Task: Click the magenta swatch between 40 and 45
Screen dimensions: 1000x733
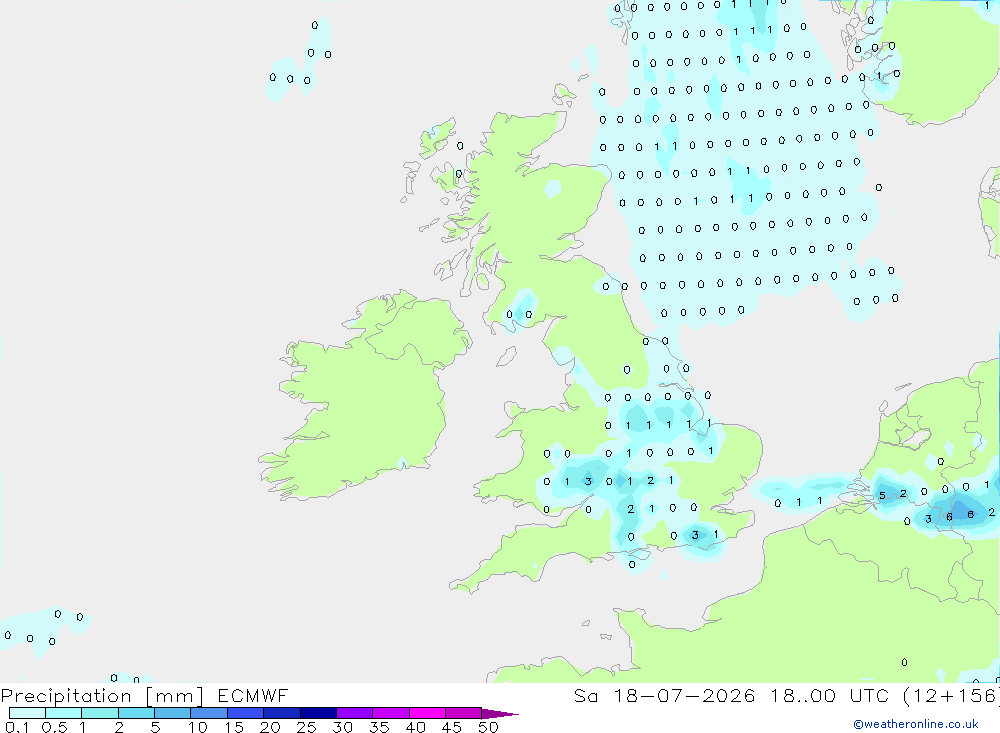Action: coord(427,713)
